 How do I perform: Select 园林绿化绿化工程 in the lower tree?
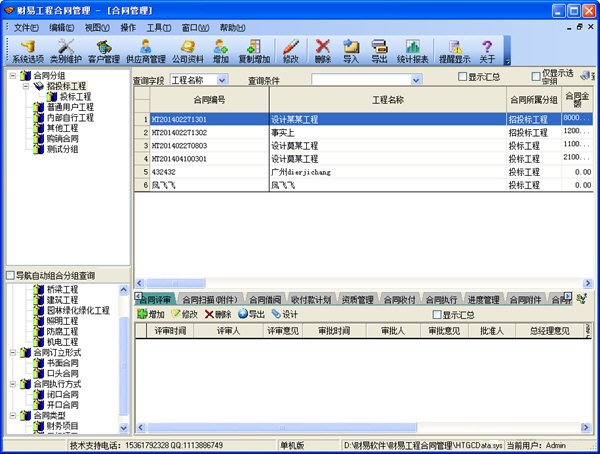[78, 310]
